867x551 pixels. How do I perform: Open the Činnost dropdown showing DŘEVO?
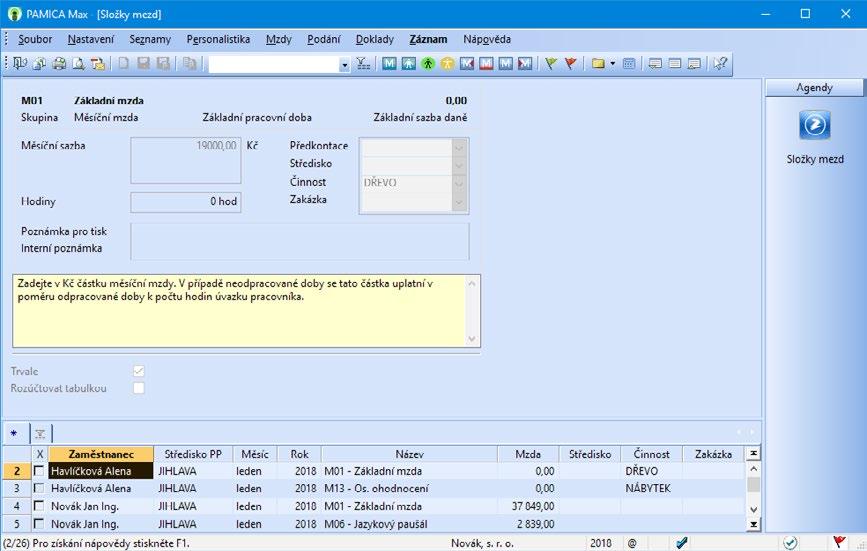pyautogui.click(x=459, y=183)
